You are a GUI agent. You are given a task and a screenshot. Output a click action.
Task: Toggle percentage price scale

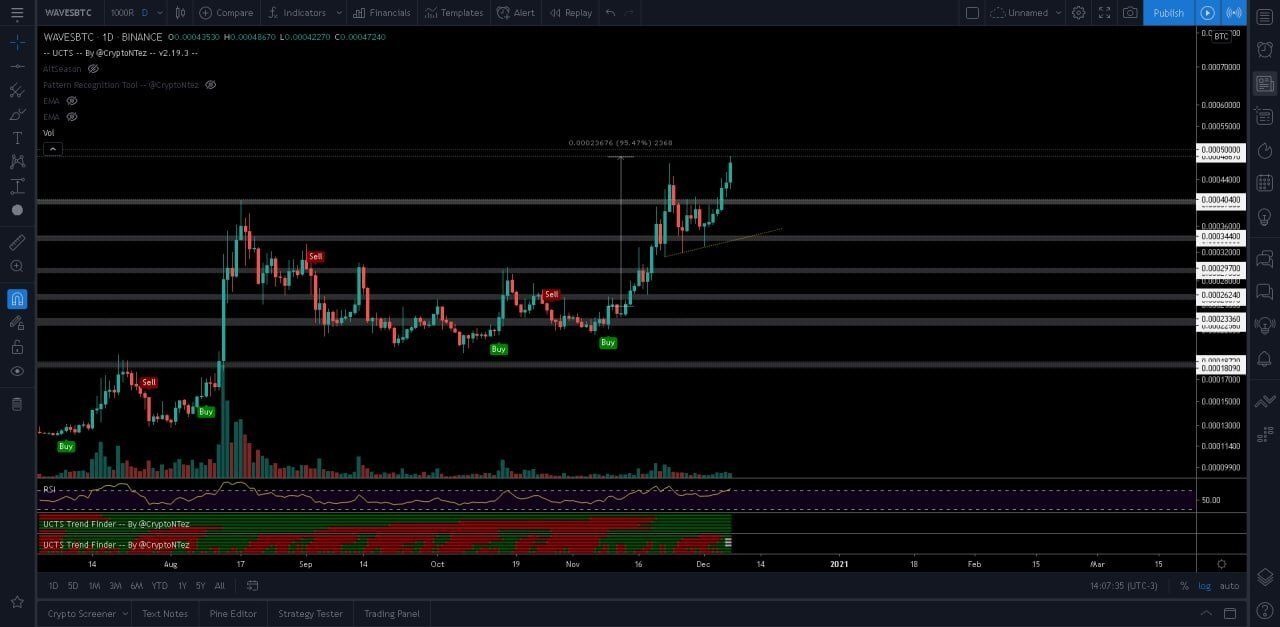[1184, 586]
